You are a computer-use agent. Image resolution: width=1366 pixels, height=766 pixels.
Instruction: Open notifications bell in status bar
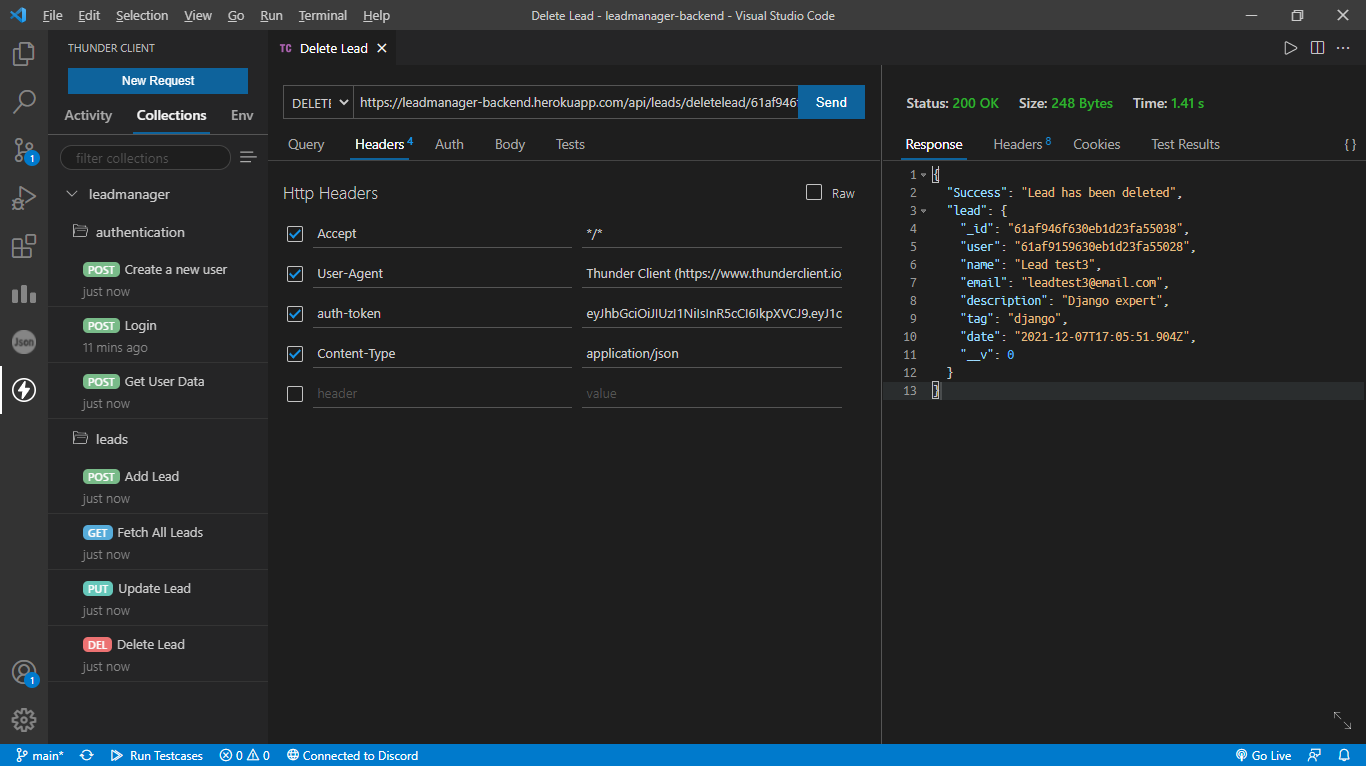(x=1344, y=756)
